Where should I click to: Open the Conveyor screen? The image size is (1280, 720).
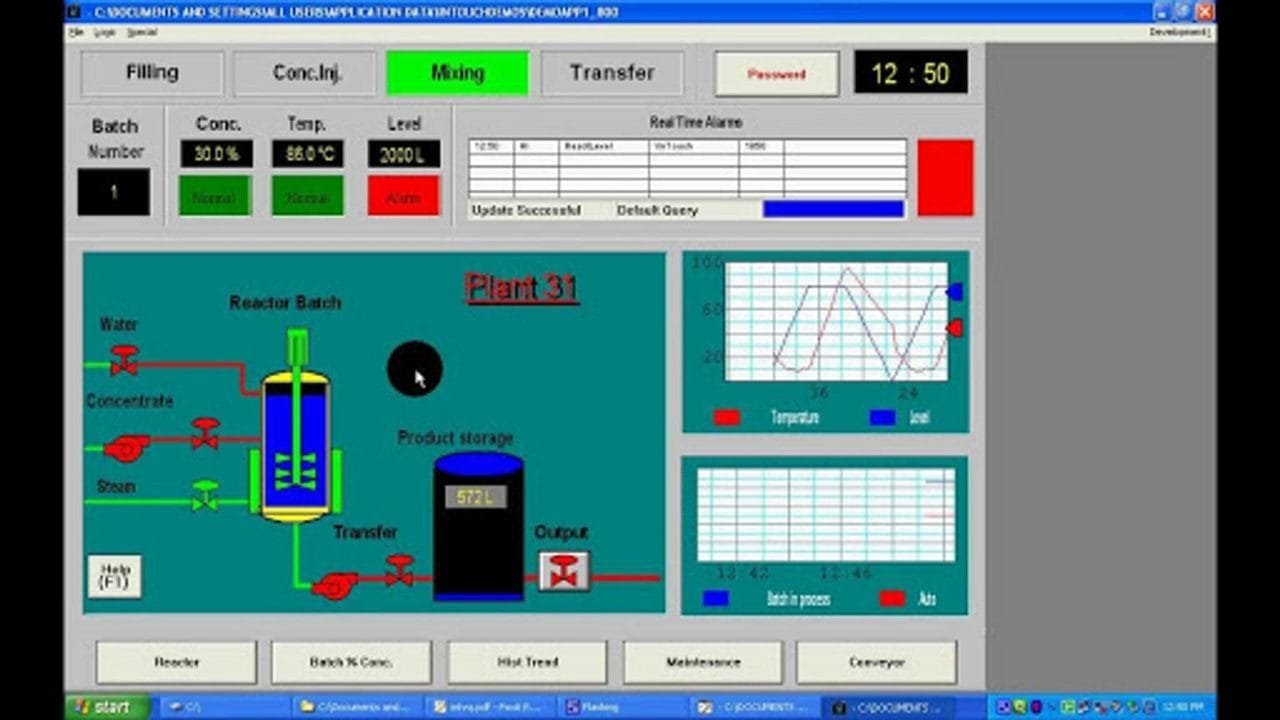coord(876,662)
